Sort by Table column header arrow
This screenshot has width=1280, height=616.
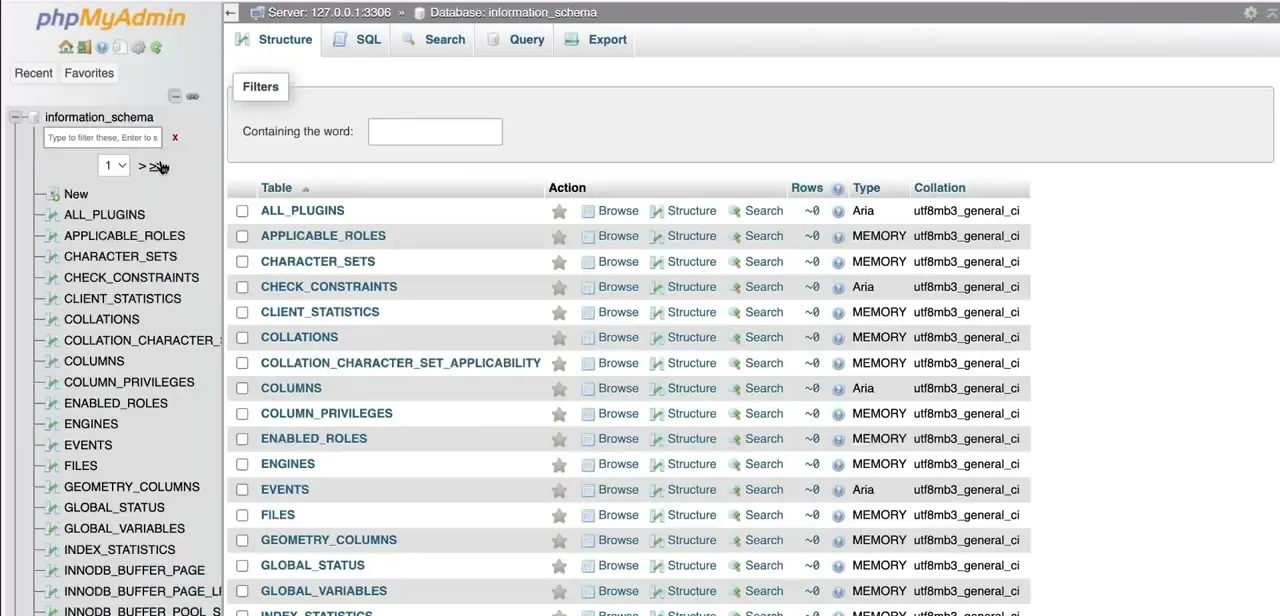coord(306,189)
